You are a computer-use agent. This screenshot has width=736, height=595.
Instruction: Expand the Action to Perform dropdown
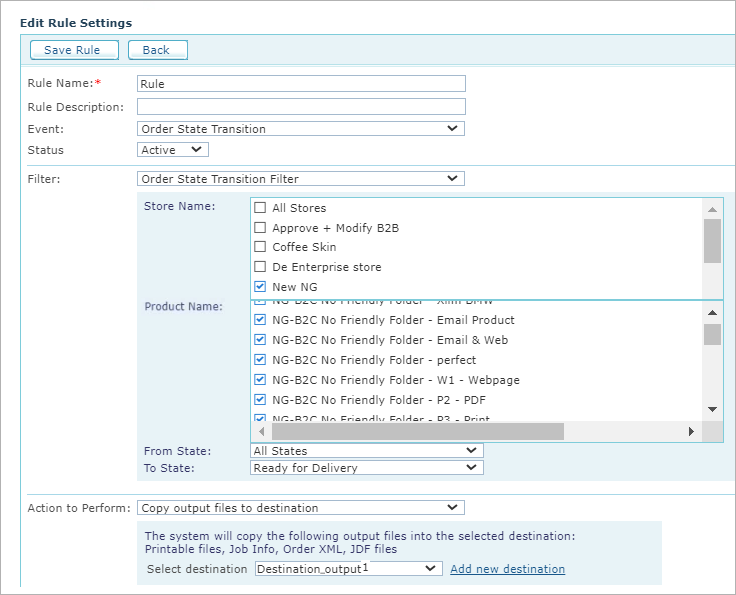click(x=300, y=508)
